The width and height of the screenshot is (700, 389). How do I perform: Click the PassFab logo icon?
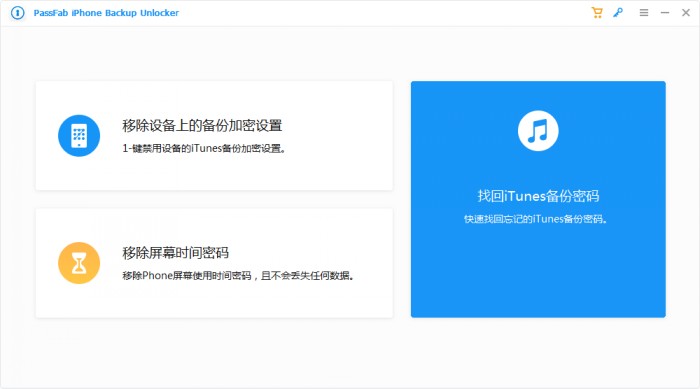click(17, 13)
